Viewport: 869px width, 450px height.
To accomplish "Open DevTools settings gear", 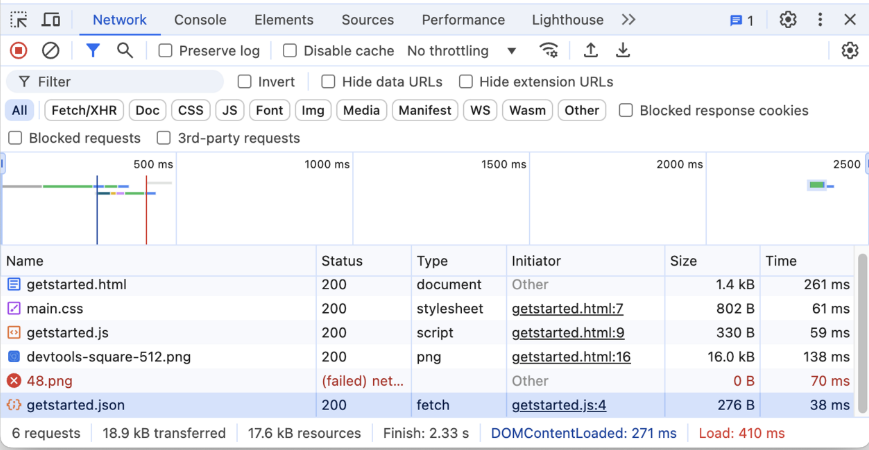I will tap(788, 20).
